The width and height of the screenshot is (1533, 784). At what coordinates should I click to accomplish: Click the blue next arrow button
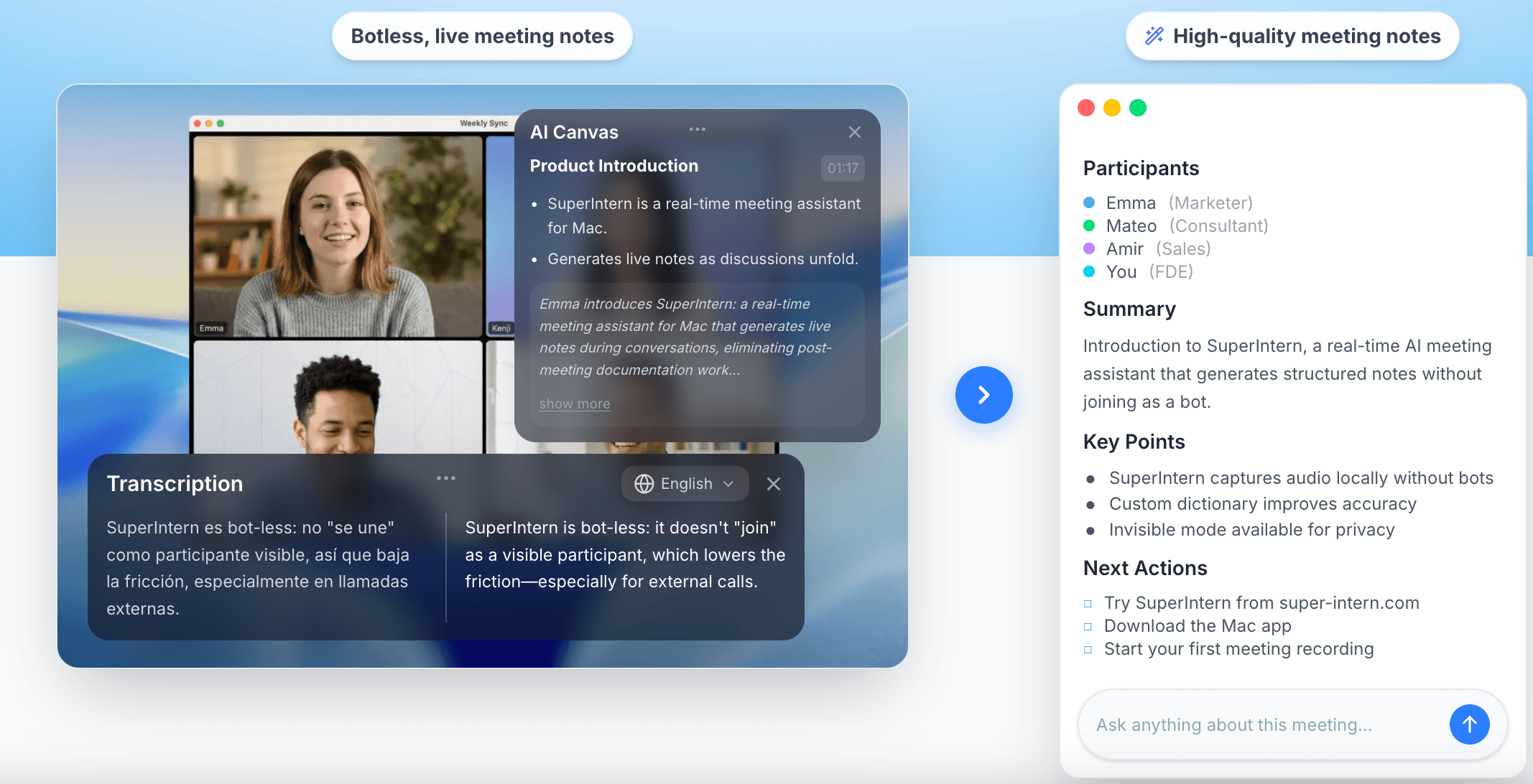[983, 395]
